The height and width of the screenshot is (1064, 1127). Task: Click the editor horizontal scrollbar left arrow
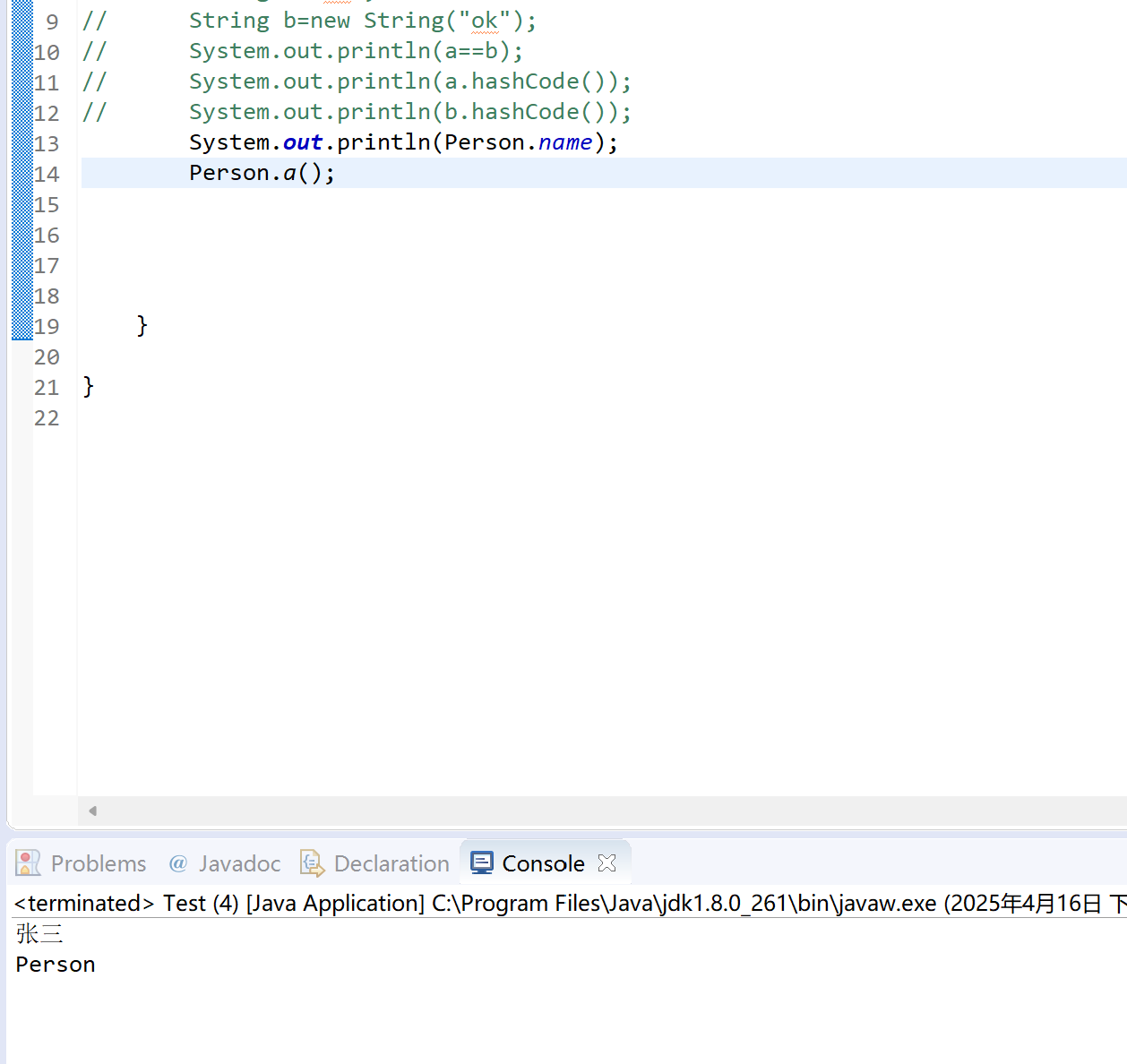point(92,811)
